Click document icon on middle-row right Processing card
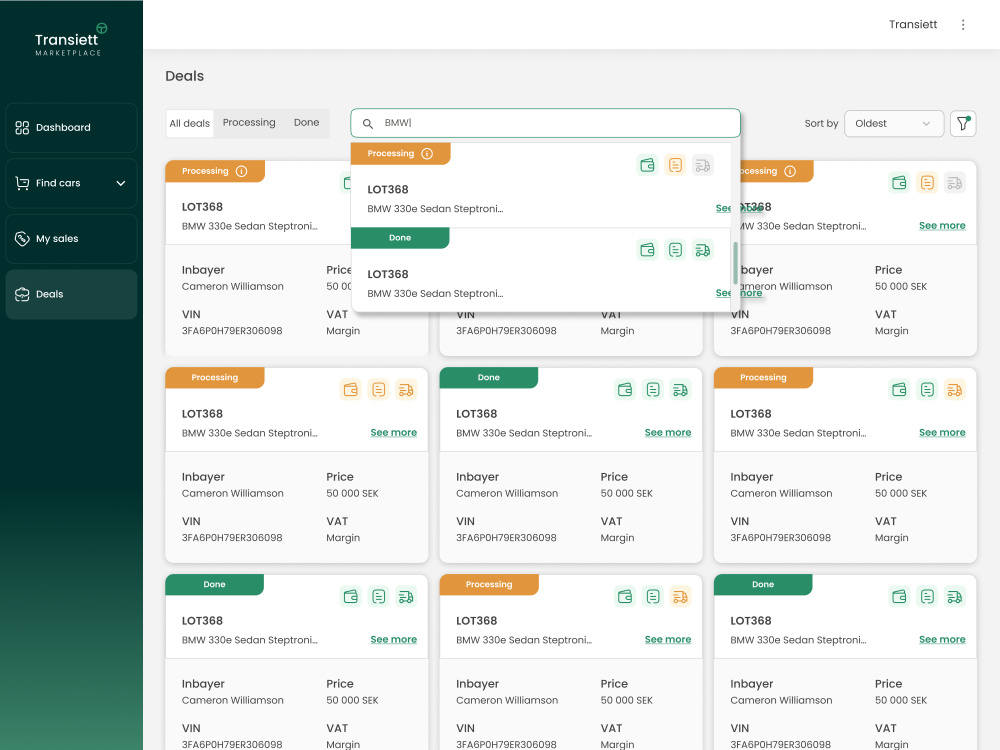Viewport: 1000px width, 750px height. tap(927, 390)
